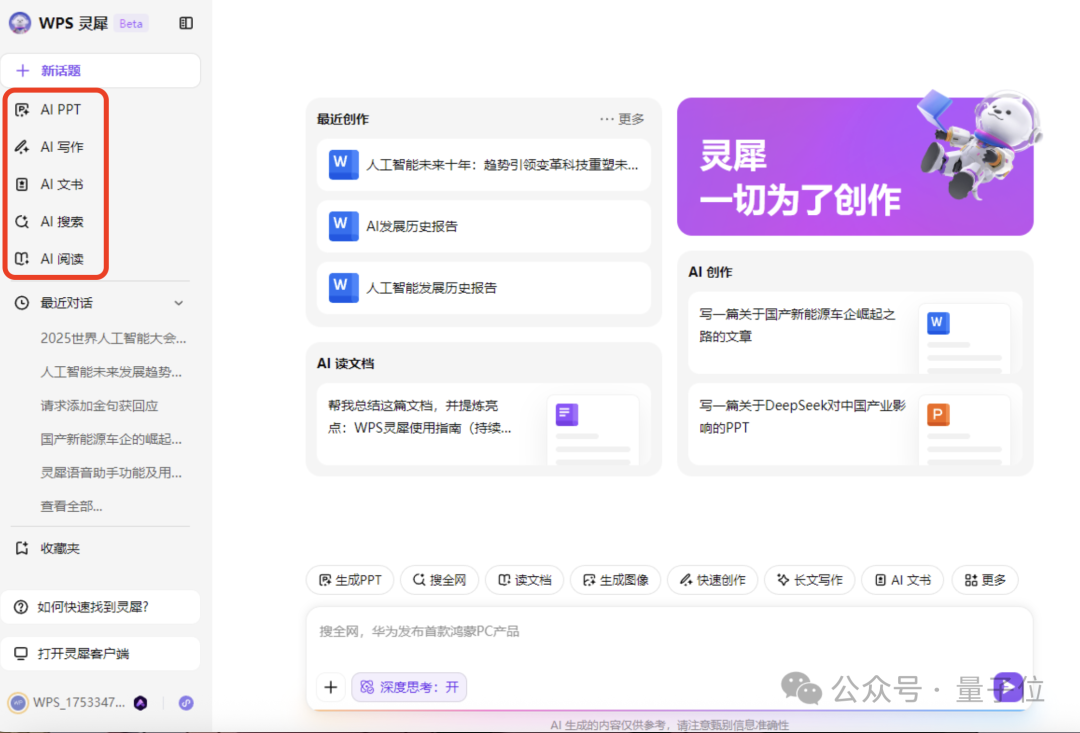The height and width of the screenshot is (733, 1080).
Task: Open the AI发展历史报告 document
Action: click(x=484, y=226)
